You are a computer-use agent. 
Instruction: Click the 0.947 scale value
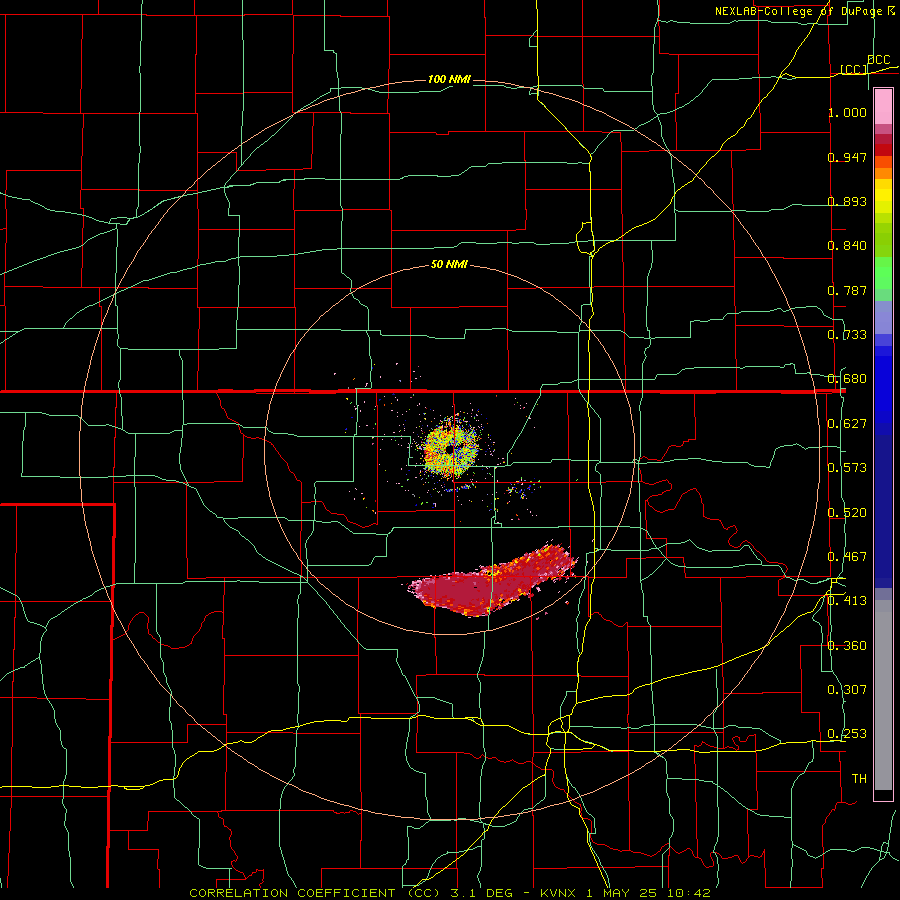pyautogui.click(x=847, y=157)
